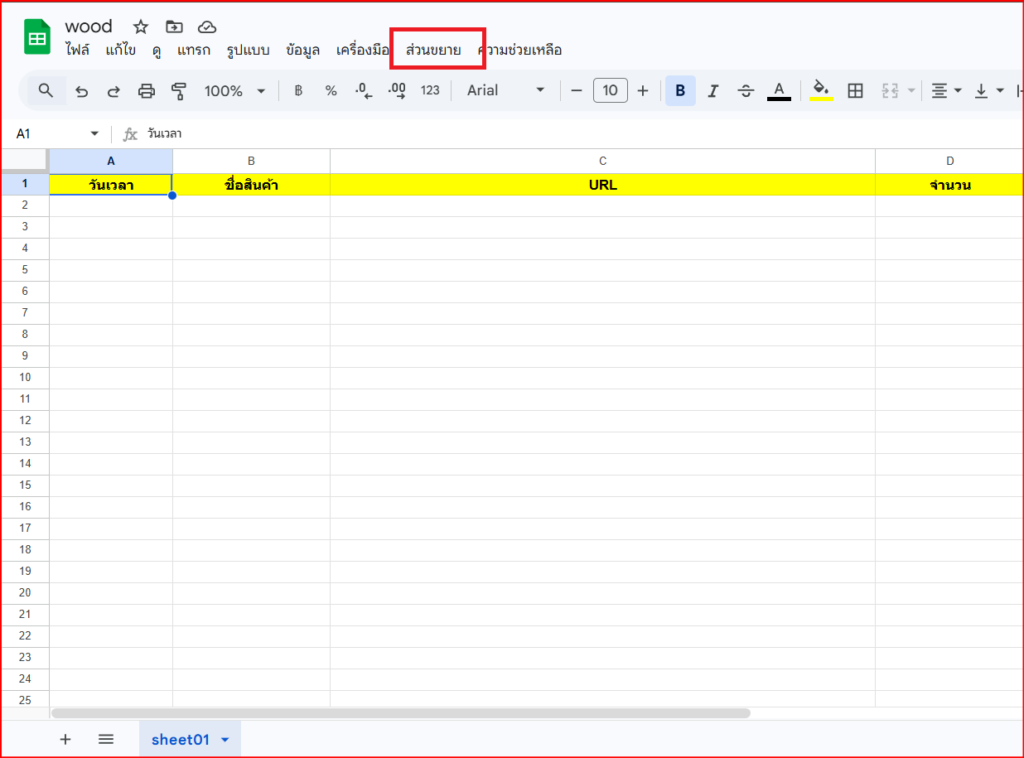
Task: Toggle bold formatting button
Action: tap(680, 91)
